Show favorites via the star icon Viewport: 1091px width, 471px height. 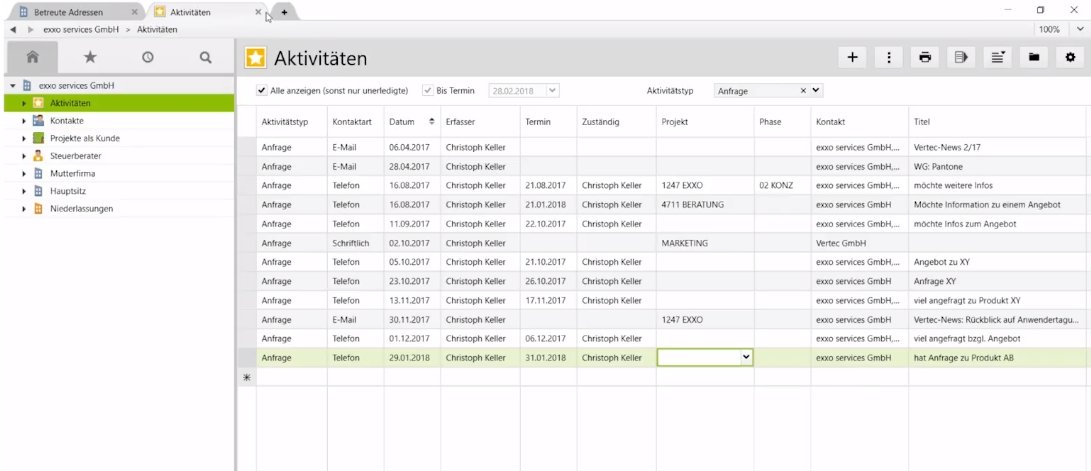tap(90, 58)
